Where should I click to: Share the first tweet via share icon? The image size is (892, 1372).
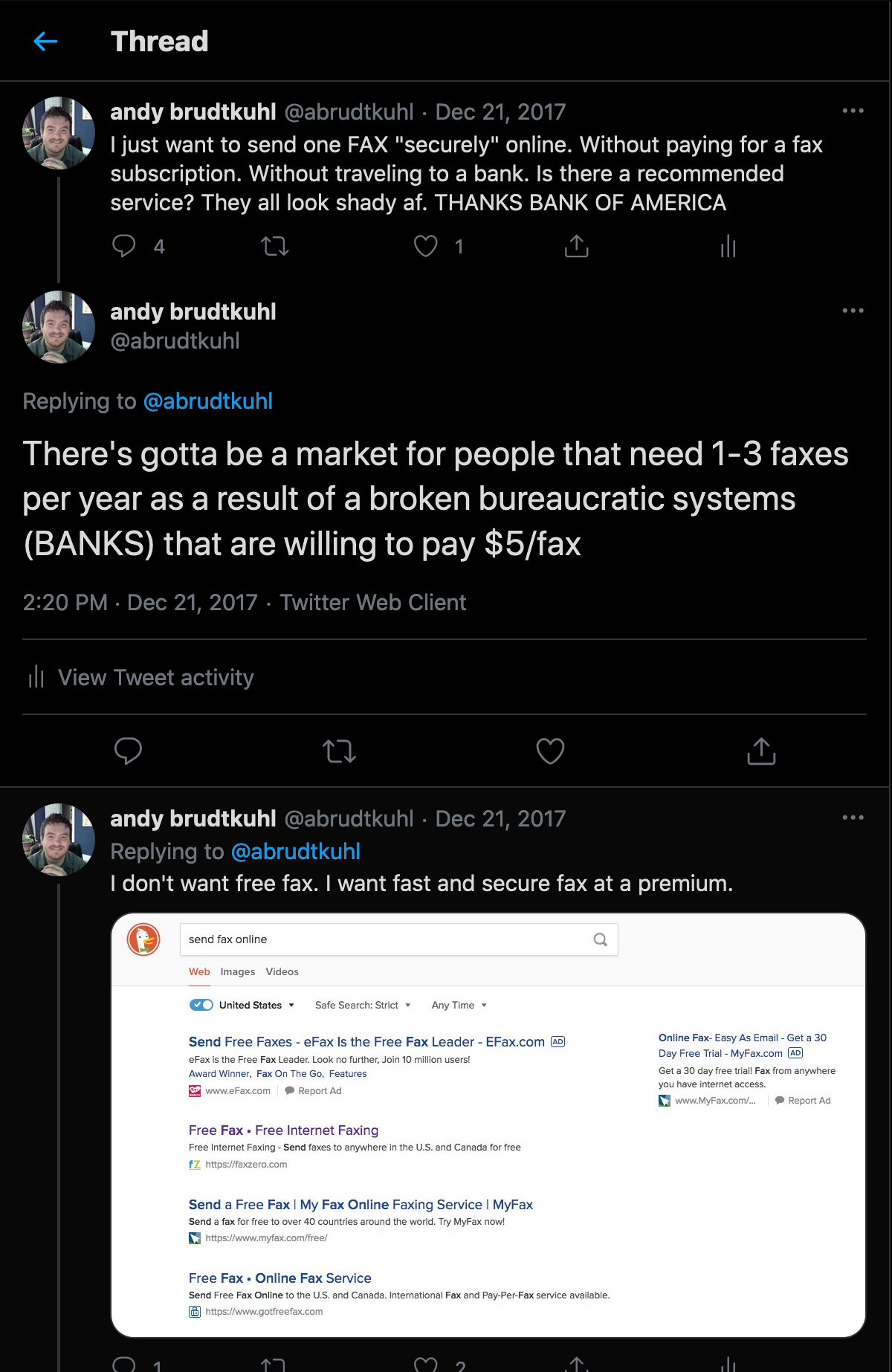[x=577, y=246]
